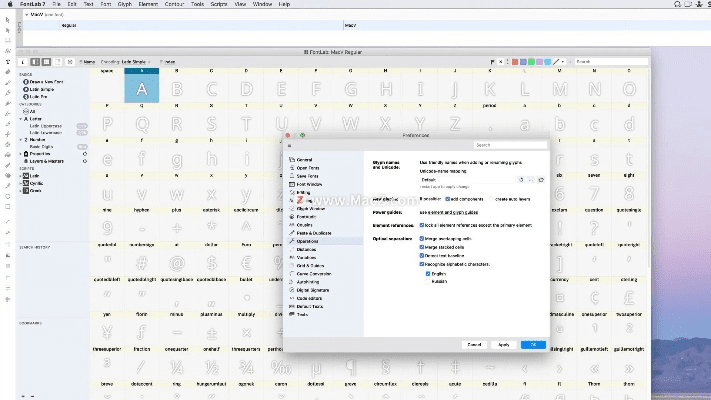Uncheck the English alphabet checkbox
Image resolution: width=711 pixels, height=400 pixels.
click(x=427, y=273)
